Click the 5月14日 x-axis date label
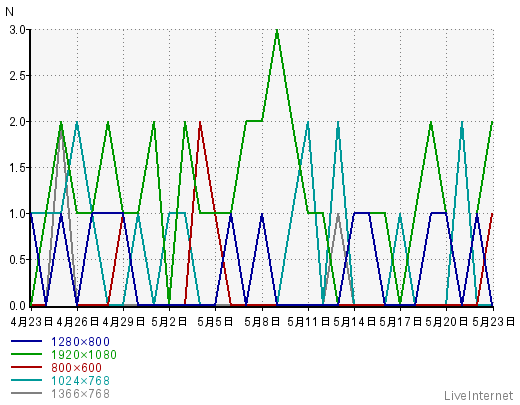Image resolution: width=520 pixels, height=405 pixels. (355, 322)
